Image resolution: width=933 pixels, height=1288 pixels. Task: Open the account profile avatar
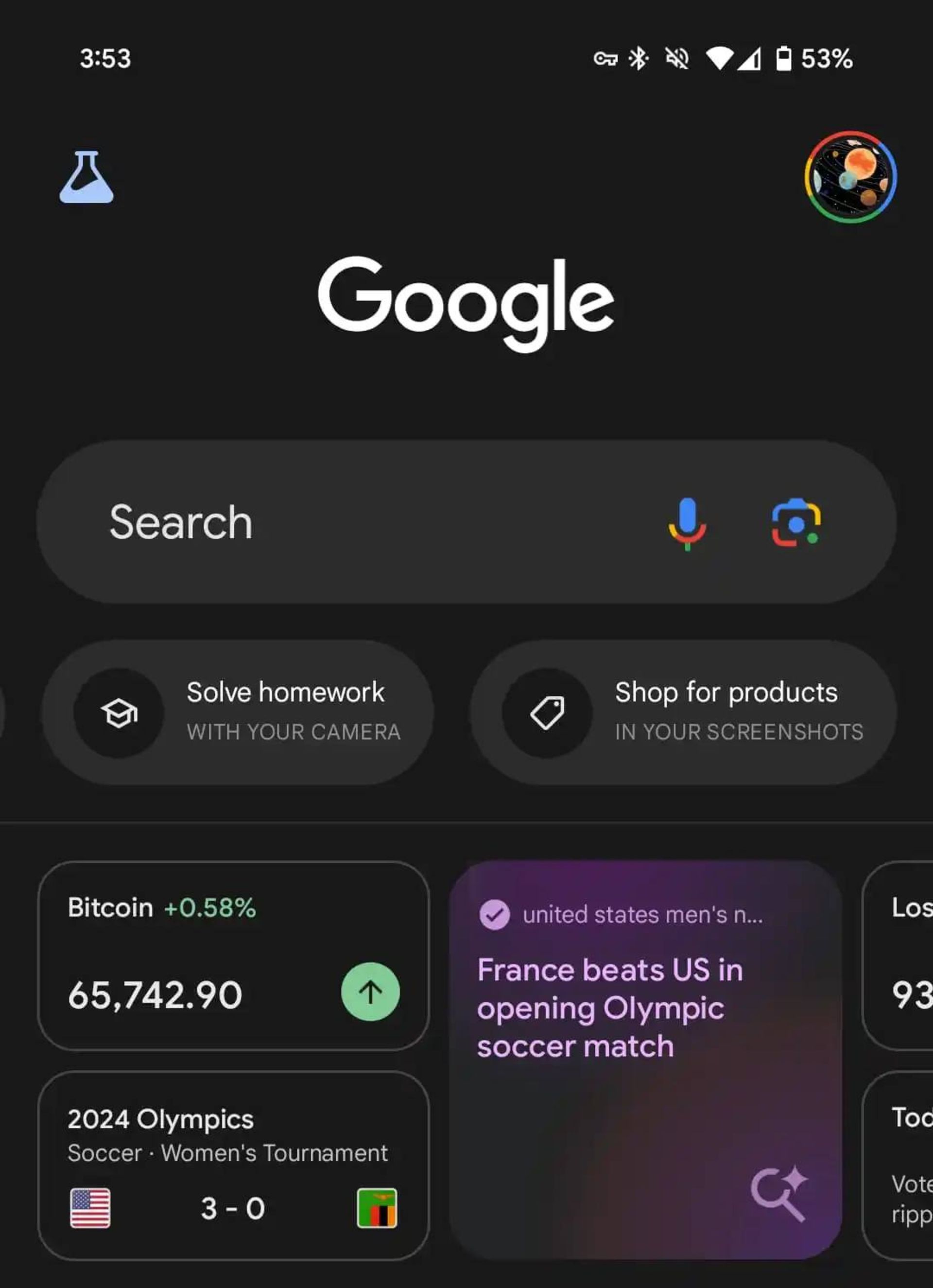(x=850, y=177)
